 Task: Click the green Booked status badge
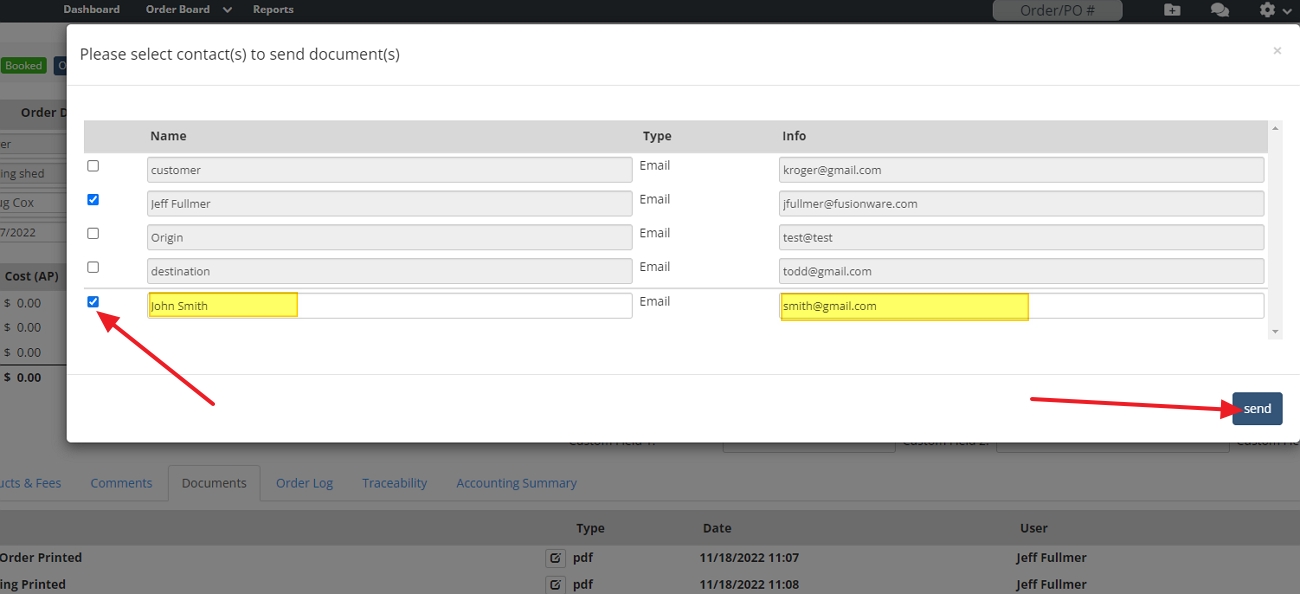coord(23,64)
